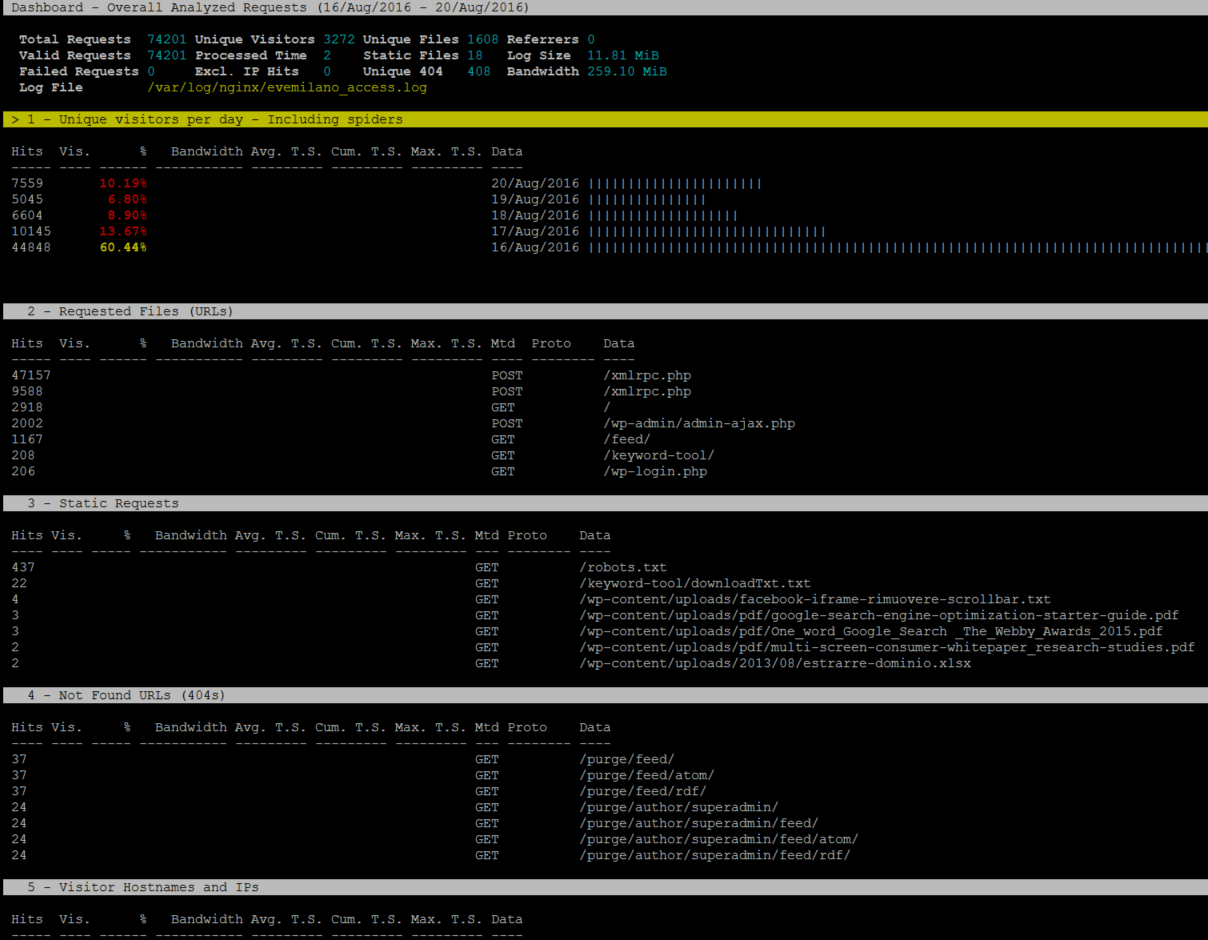Select the /purge/feed/ 404 entry

click(x=627, y=760)
